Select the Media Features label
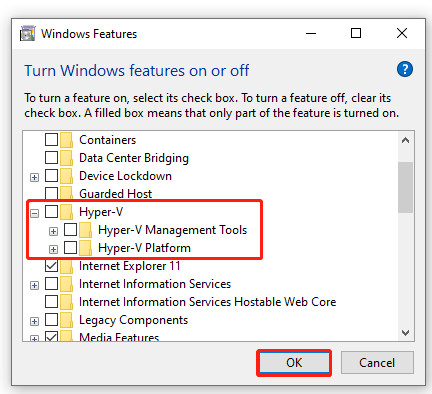 coord(119,337)
